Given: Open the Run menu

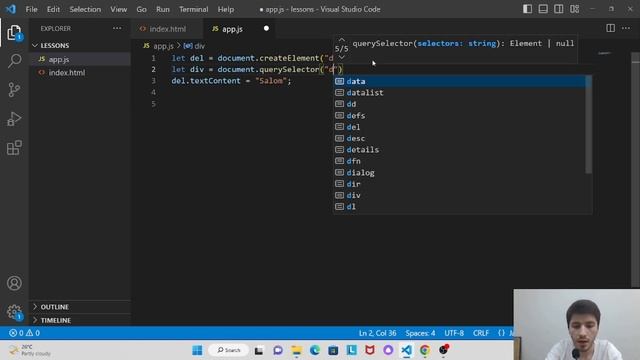Looking at the screenshot, I should [162, 9].
